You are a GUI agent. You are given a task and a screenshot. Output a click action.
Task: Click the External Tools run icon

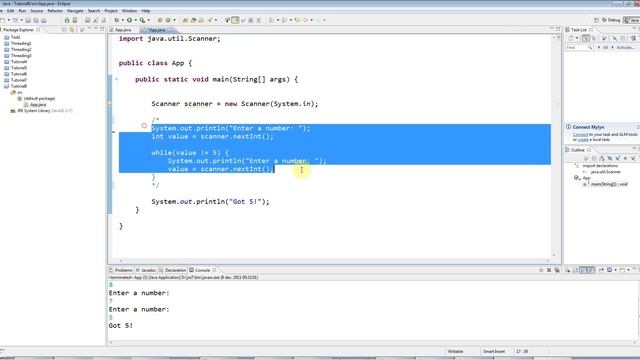click(142, 20)
